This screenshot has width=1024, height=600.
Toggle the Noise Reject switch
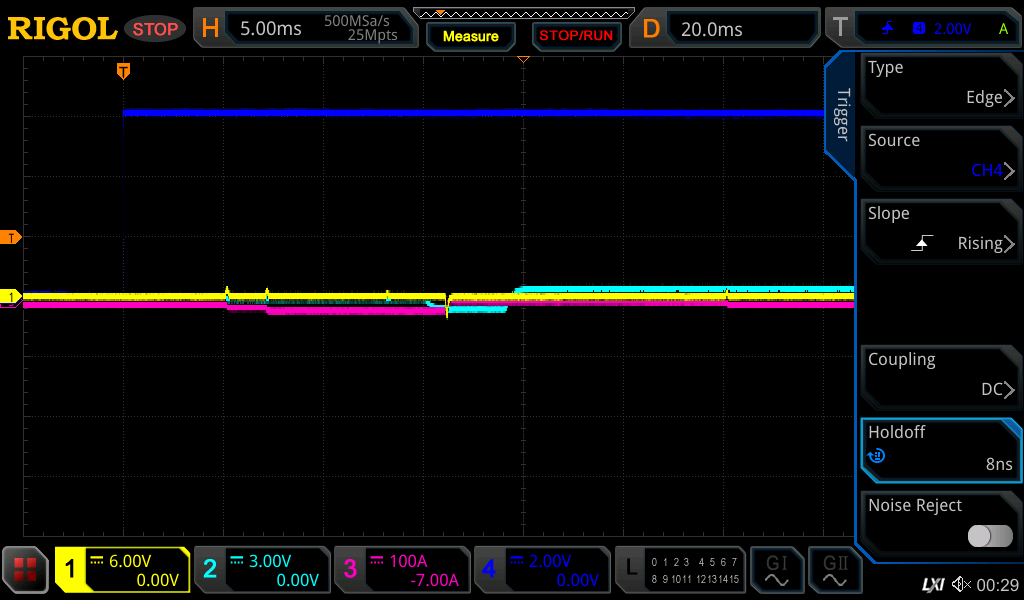(x=989, y=536)
